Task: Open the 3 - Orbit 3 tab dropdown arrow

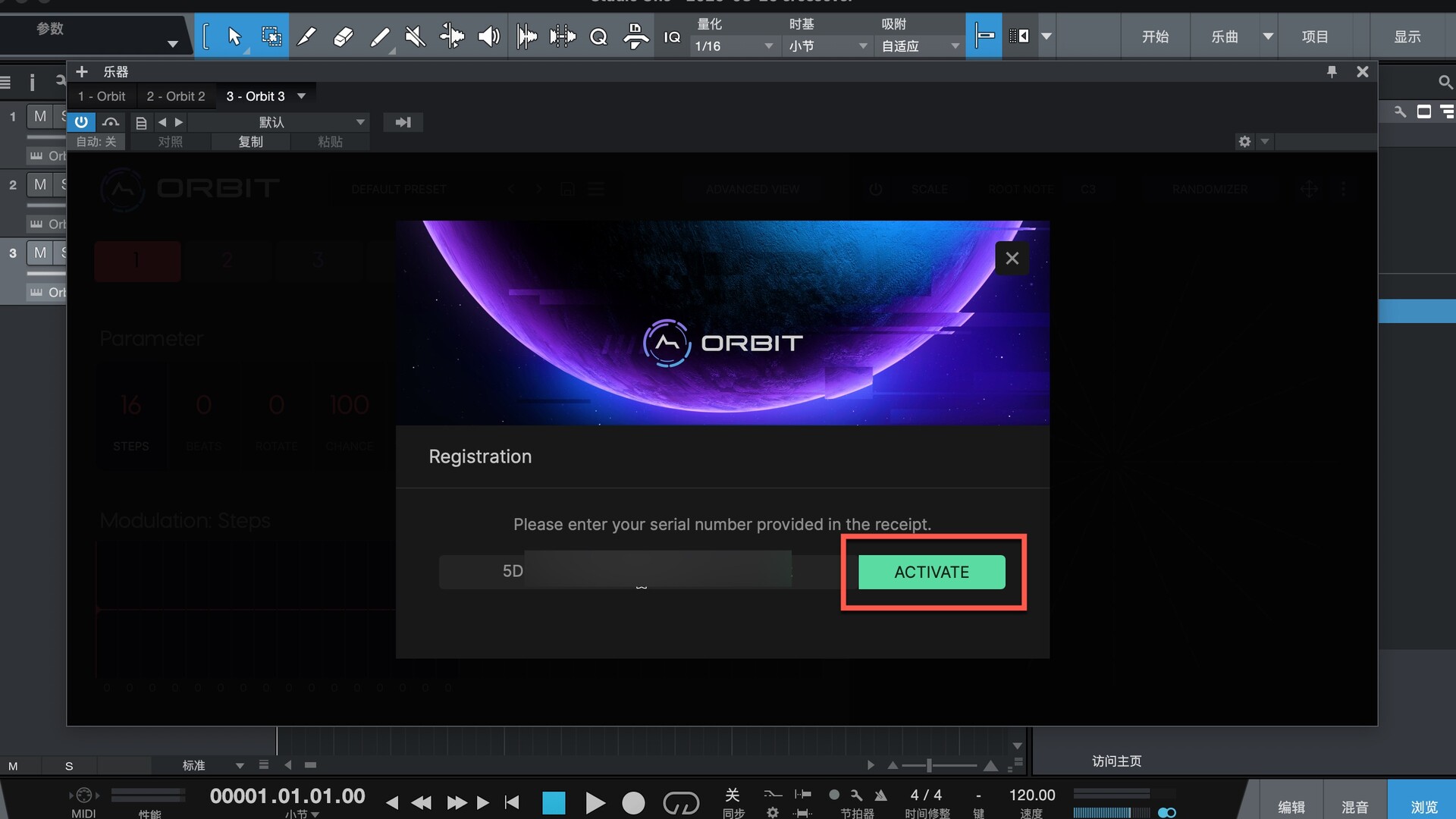Action: point(302,96)
